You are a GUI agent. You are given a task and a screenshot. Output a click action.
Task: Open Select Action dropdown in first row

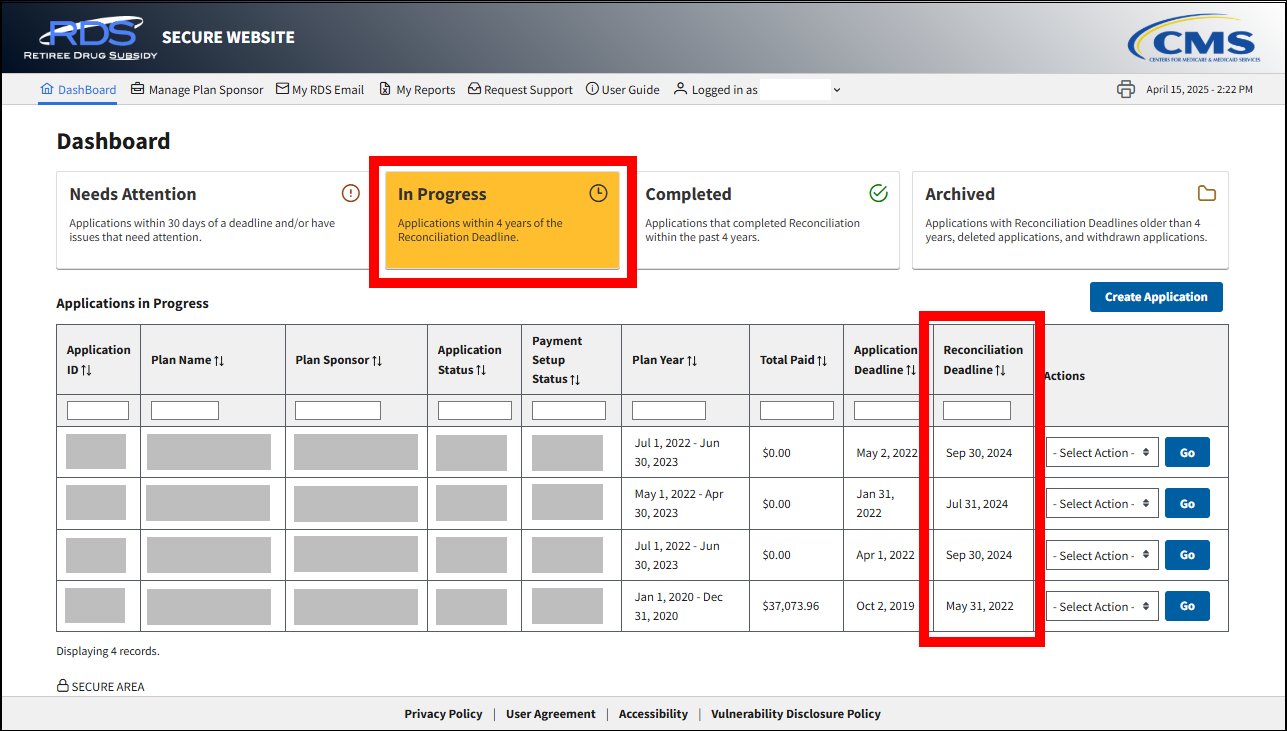tap(1102, 453)
